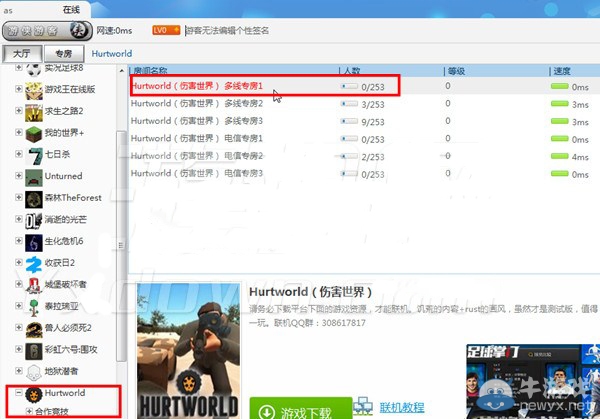Click the 我的世界+ grass block icon
Screen dimensions: 600x419
tap(34, 134)
